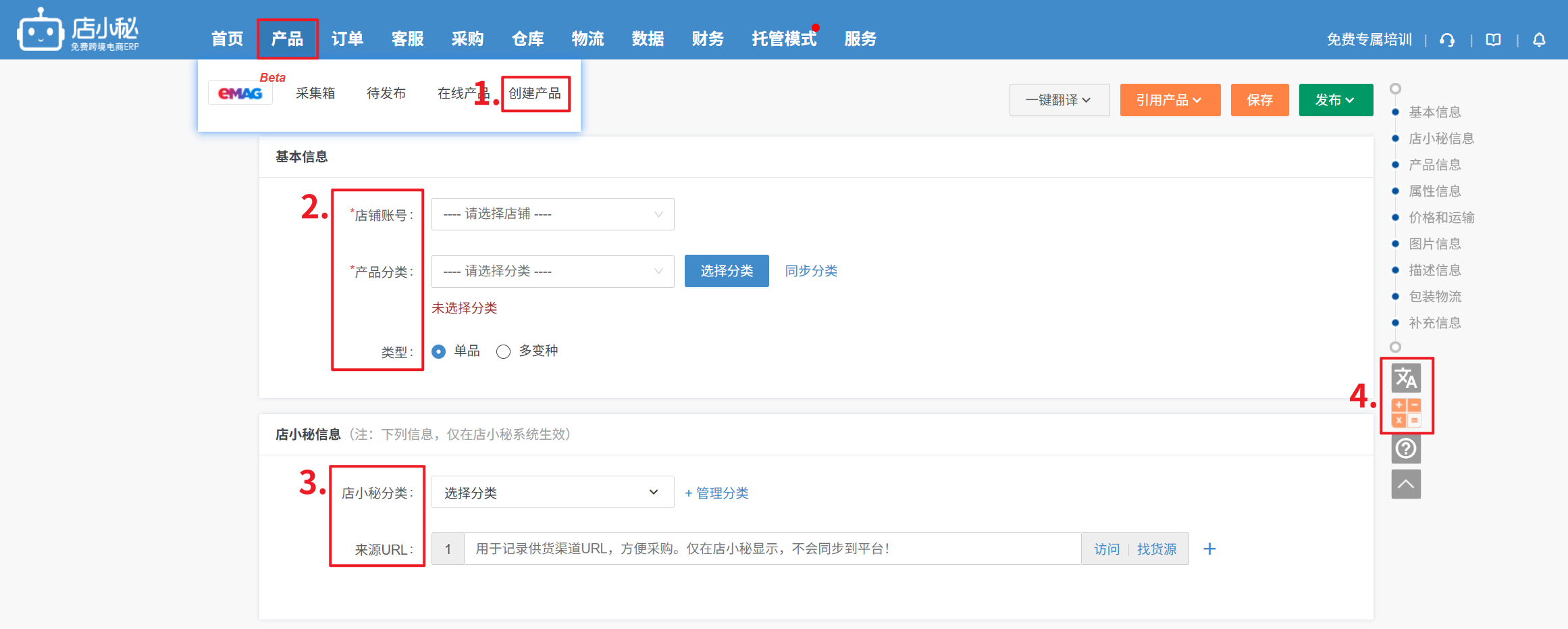Open the customer service headset icon
The width and height of the screenshot is (1568, 629).
click(x=1446, y=40)
